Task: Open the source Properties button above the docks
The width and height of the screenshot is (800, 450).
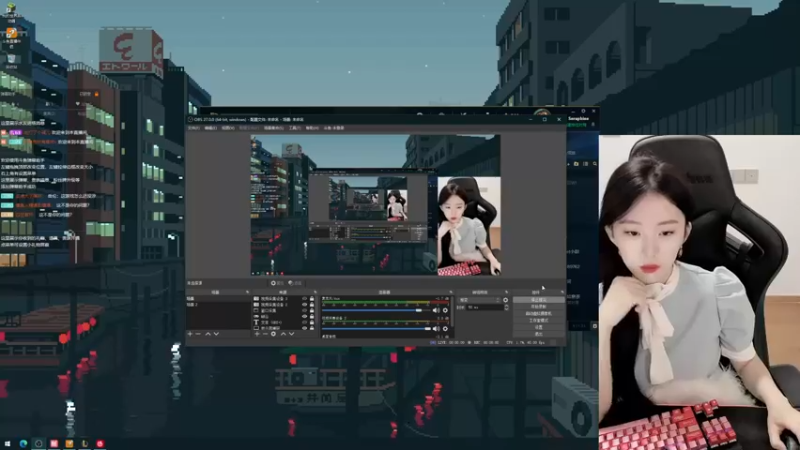Action: pyautogui.click(x=278, y=283)
